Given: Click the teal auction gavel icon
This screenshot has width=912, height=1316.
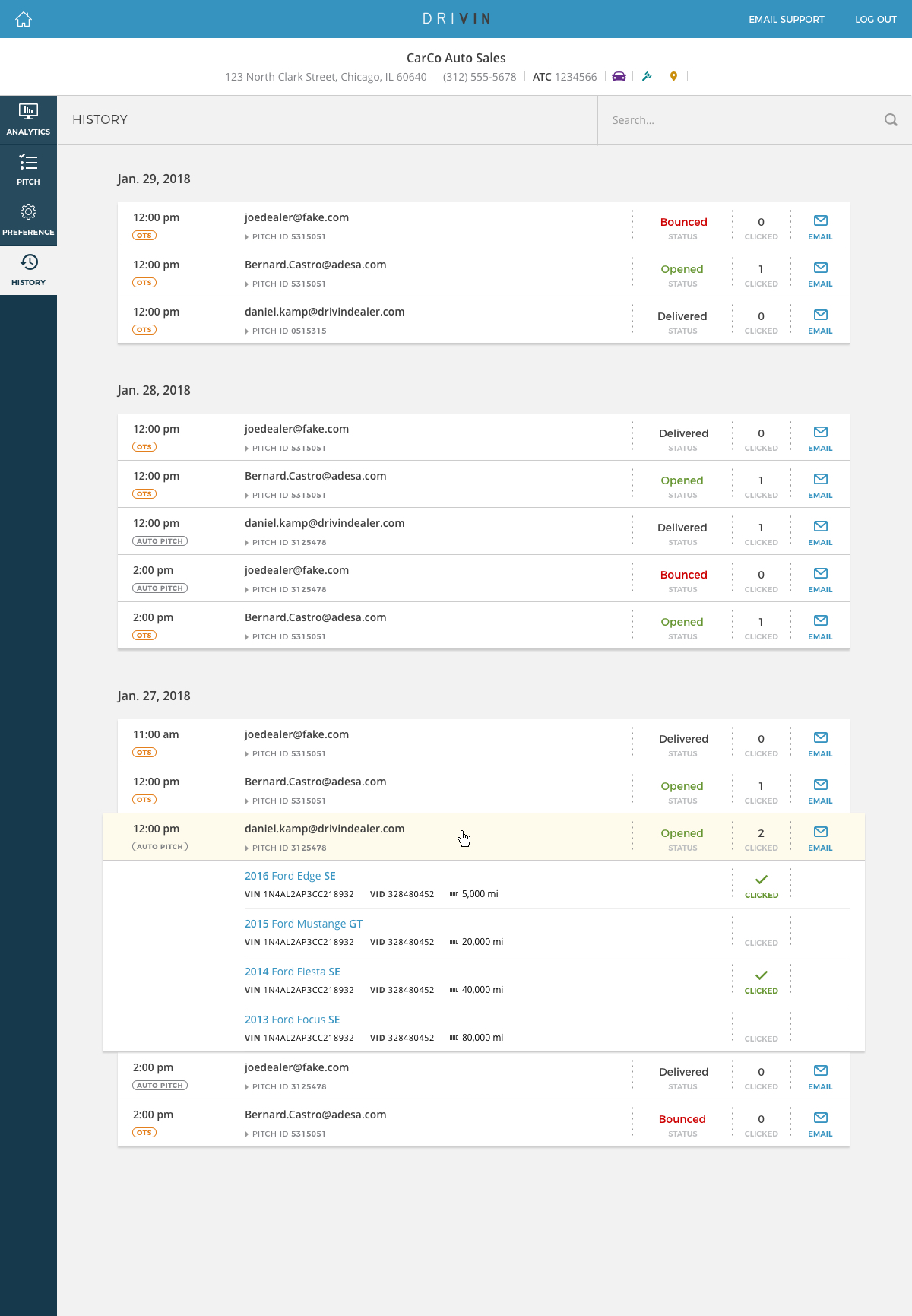Looking at the screenshot, I should pyautogui.click(x=647, y=76).
